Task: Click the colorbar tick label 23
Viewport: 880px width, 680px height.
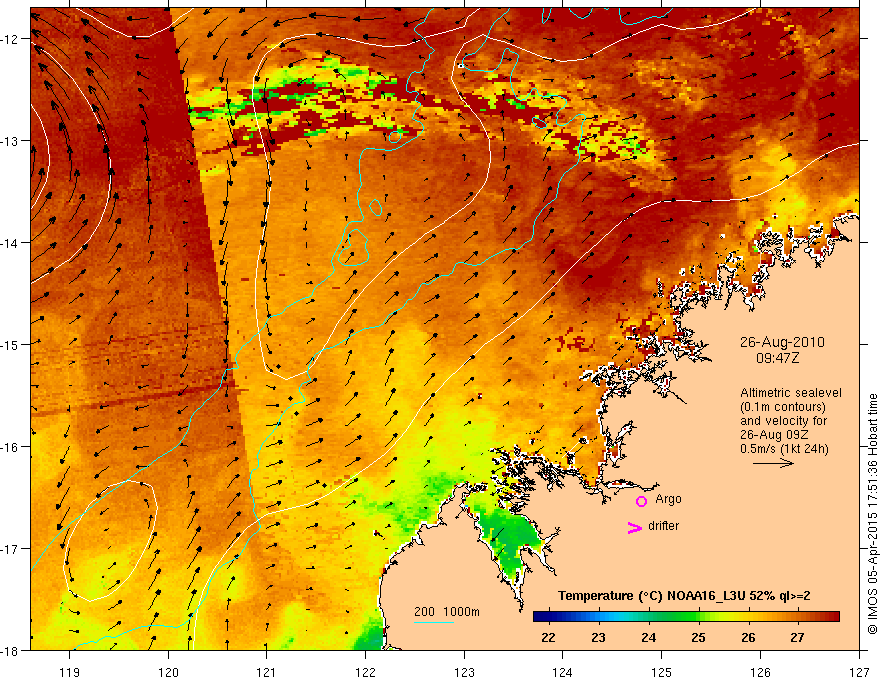Action: tap(598, 637)
